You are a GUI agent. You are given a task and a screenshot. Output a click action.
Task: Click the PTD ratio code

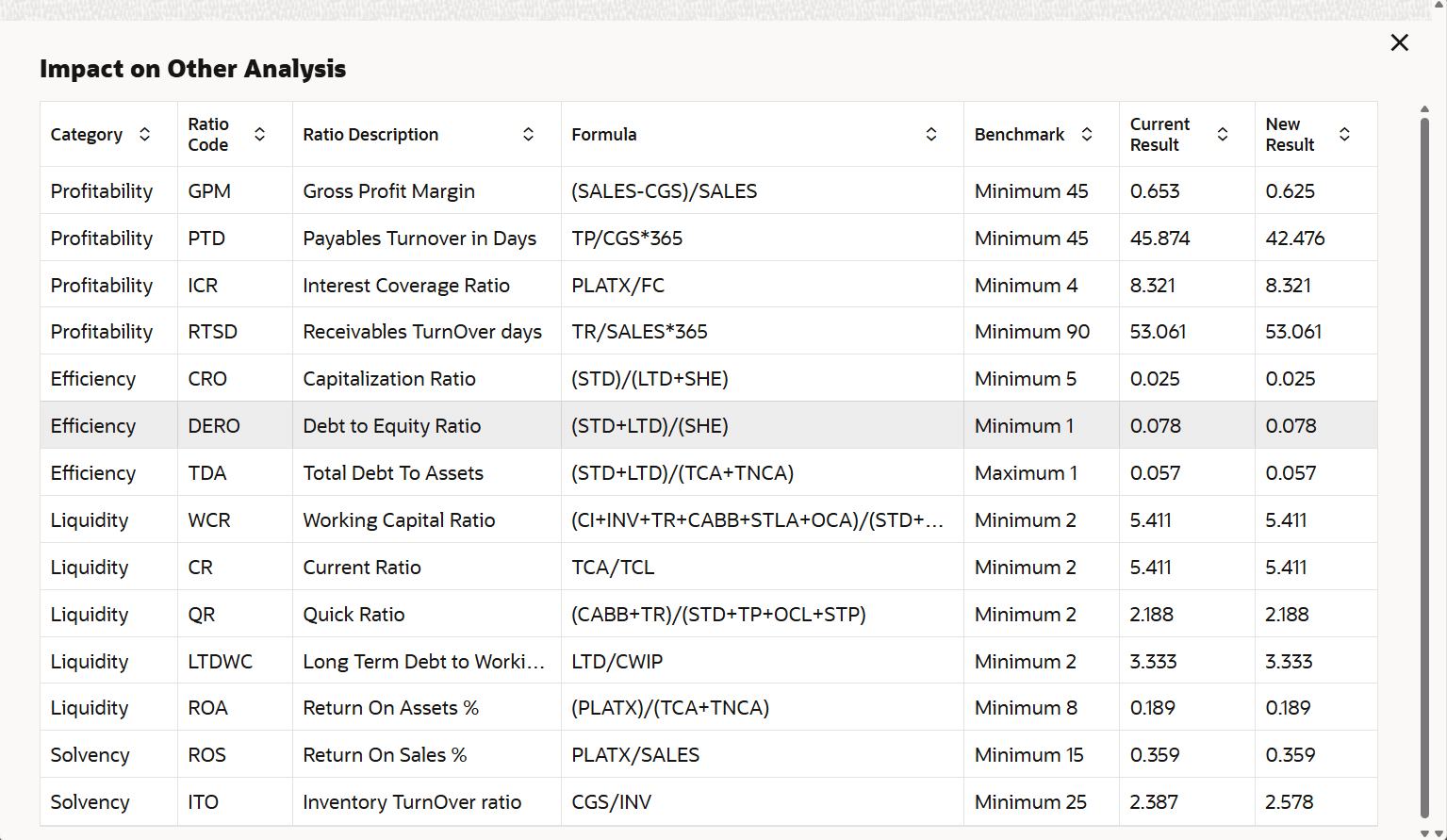pyautogui.click(x=206, y=239)
